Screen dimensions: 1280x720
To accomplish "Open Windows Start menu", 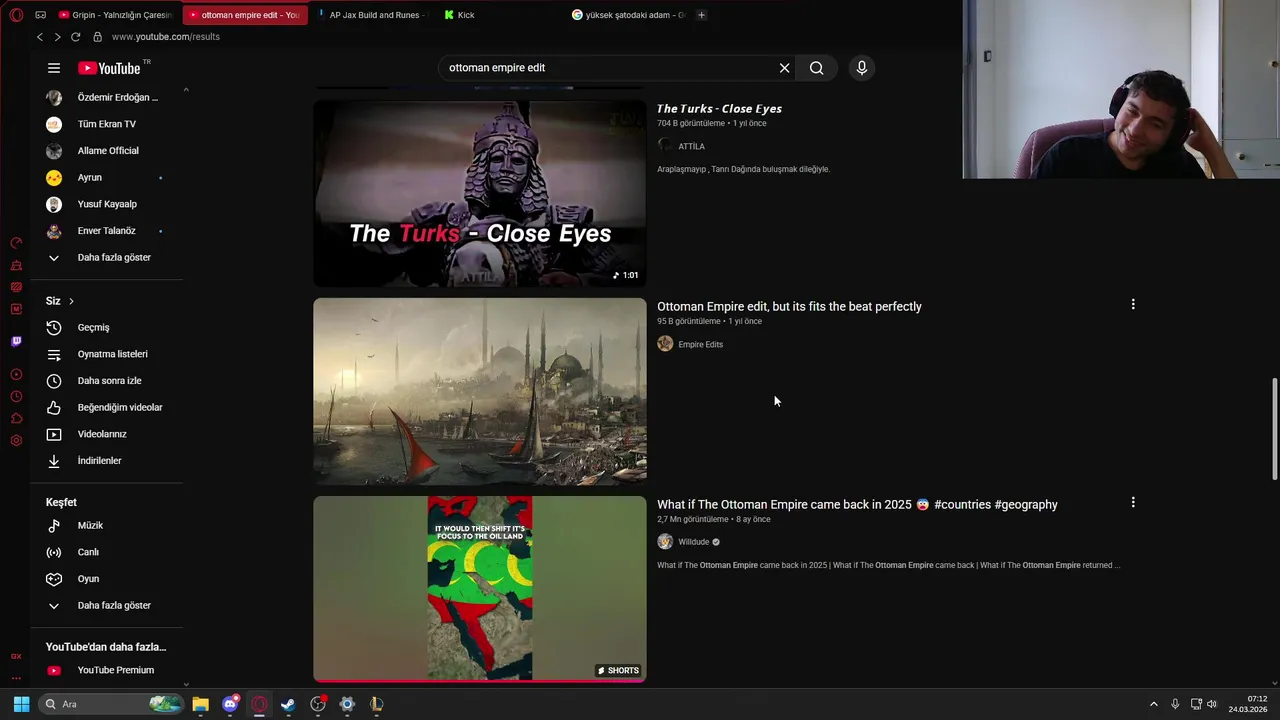I will (x=21, y=704).
